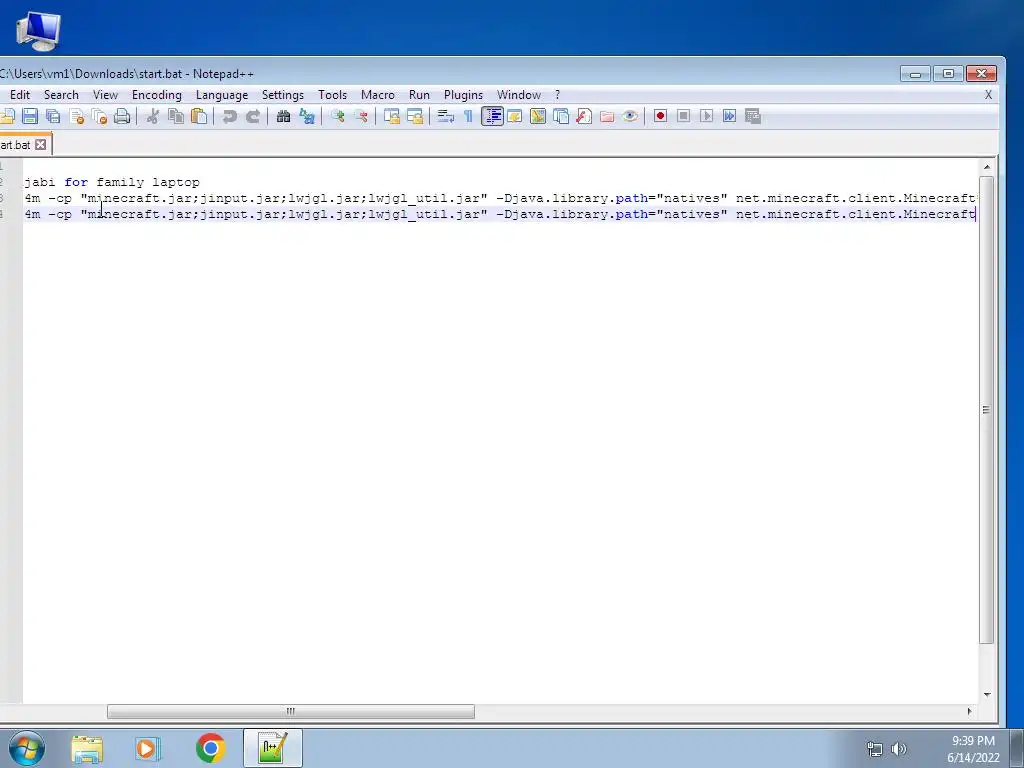Click the network tray icon

[x=874, y=749]
